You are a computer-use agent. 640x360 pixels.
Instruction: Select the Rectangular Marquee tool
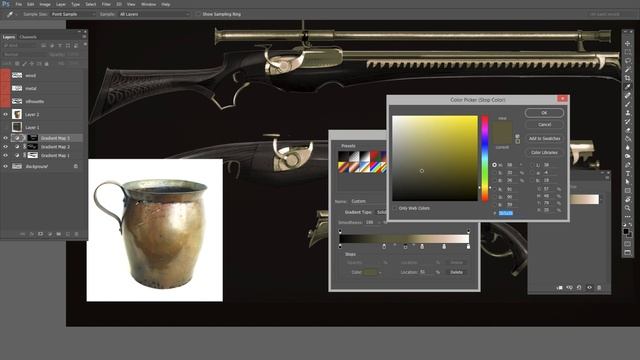click(x=627, y=52)
